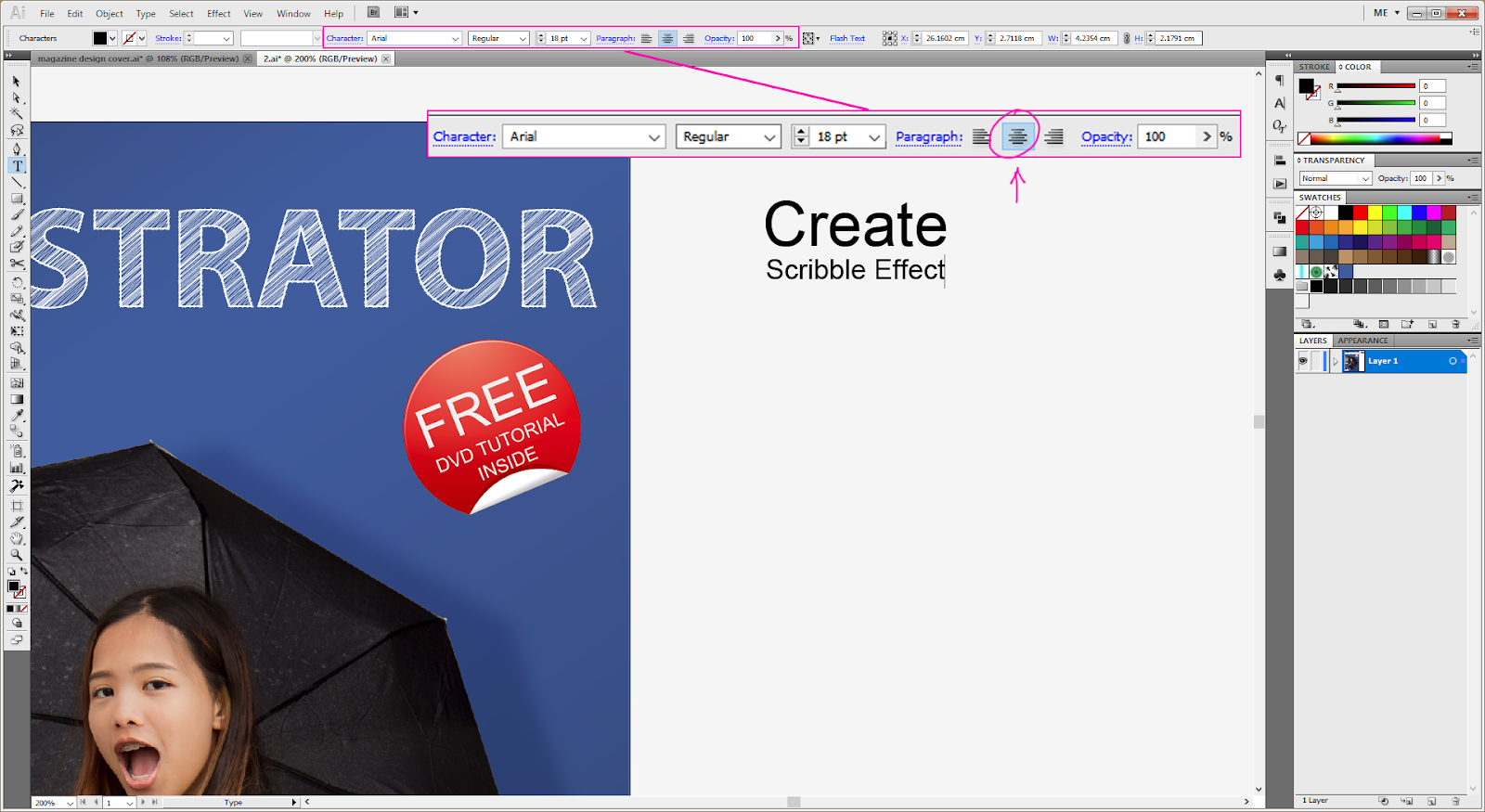Select the Direct Selection tool
The height and width of the screenshot is (812, 1485).
(17, 98)
